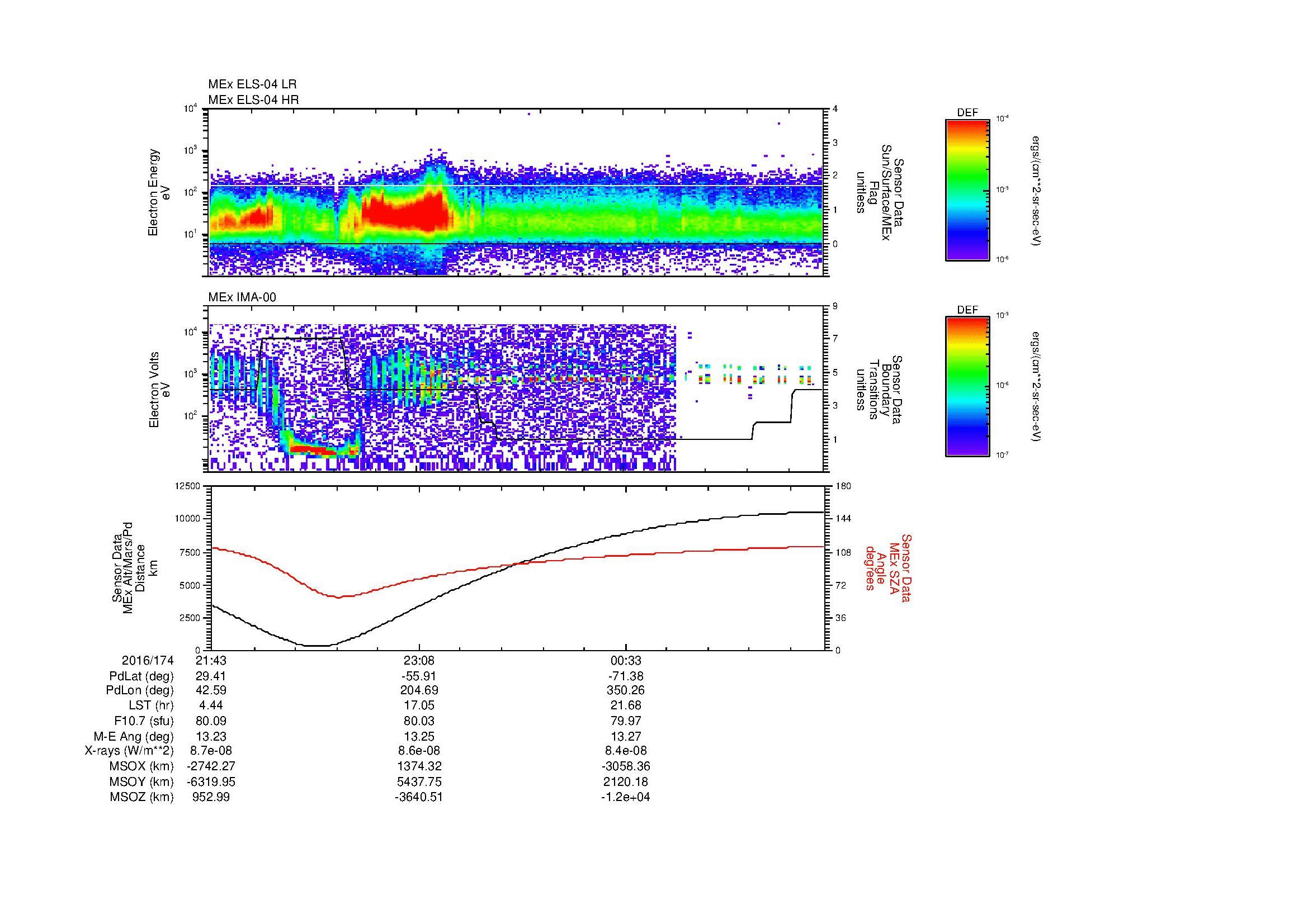The image size is (1308, 924).
Task: Click the M-E Ang value 13.25
Action: [x=419, y=737]
